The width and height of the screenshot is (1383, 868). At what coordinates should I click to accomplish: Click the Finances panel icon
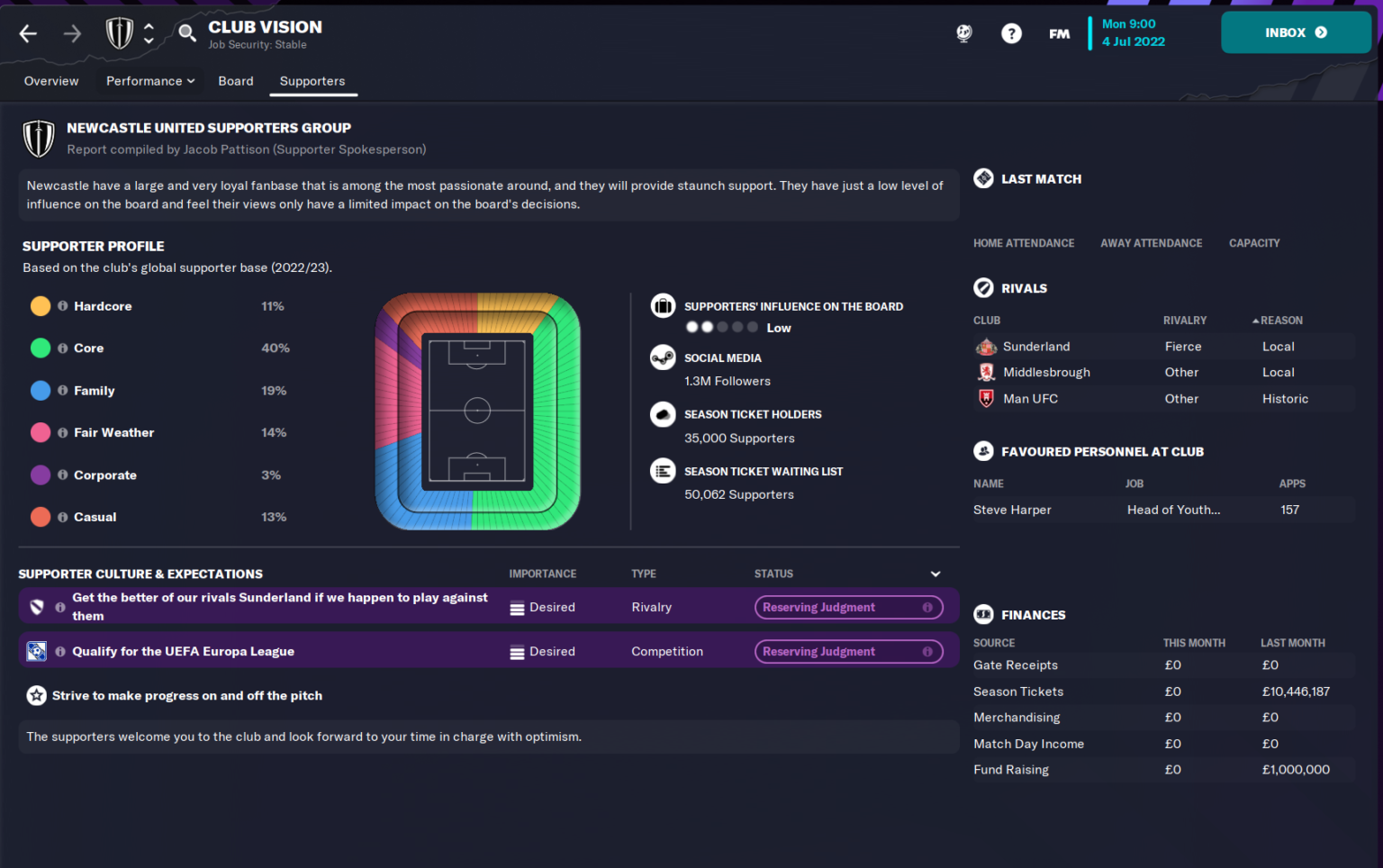point(983,614)
